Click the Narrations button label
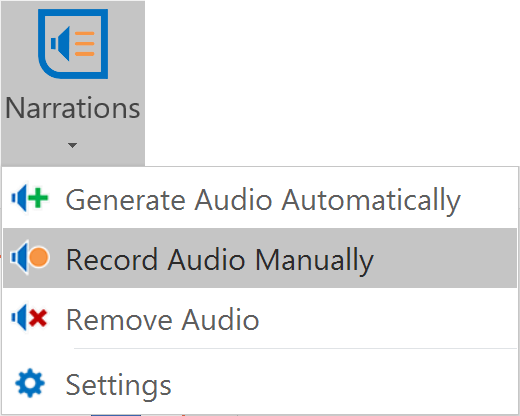This screenshot has height=416, width=520. click(x=73, y=108)
